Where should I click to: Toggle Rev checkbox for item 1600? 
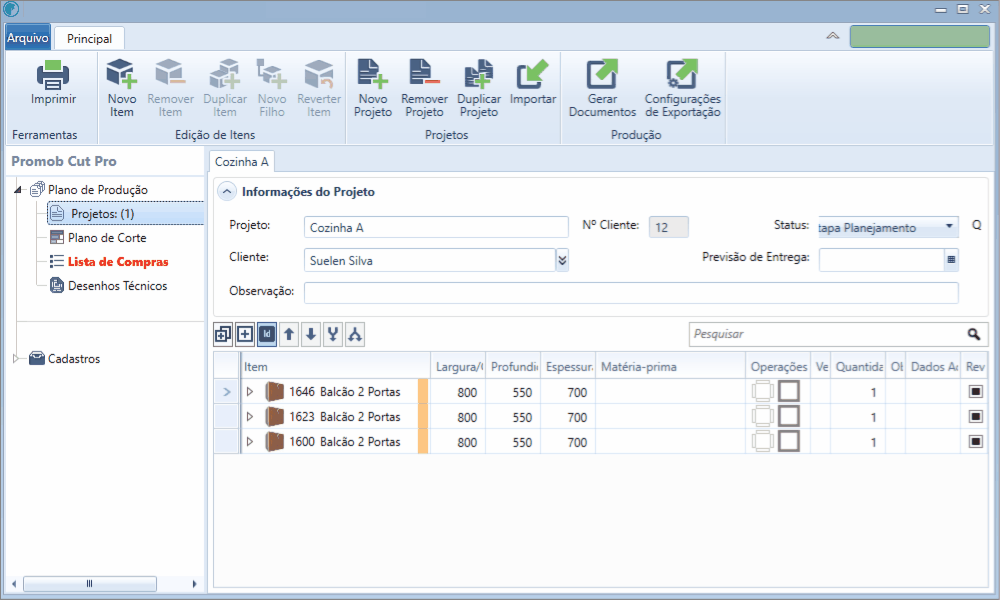click(975, 442)
